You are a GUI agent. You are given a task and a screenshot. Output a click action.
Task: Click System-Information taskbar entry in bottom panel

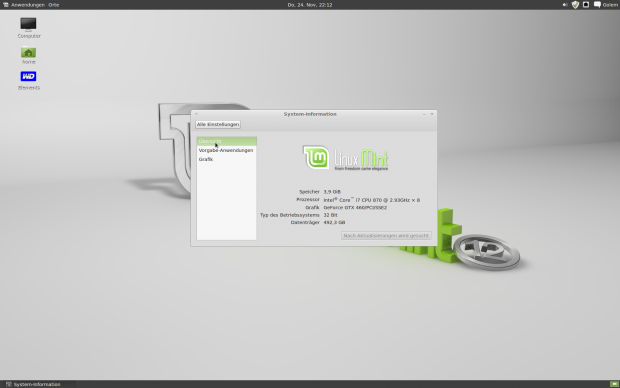tap(38, 384)
